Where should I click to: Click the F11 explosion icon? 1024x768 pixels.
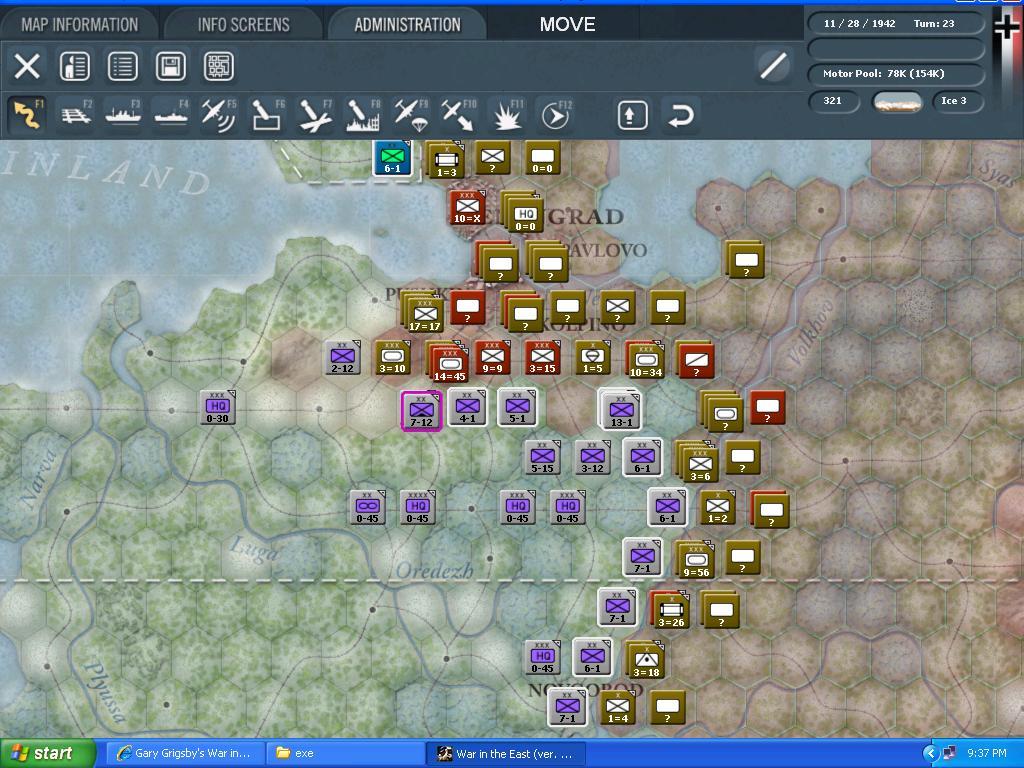[506, 114]
